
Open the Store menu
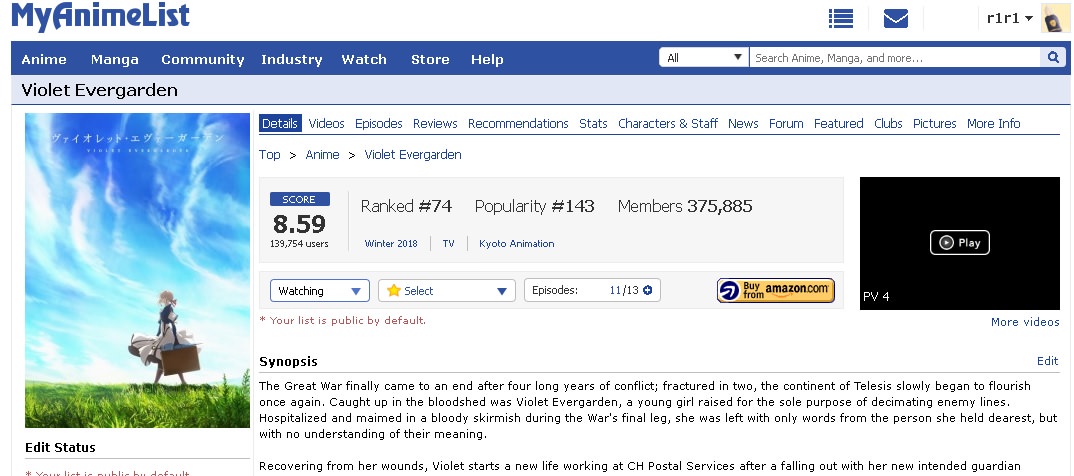pyautogui.click(x=430, y=60)
